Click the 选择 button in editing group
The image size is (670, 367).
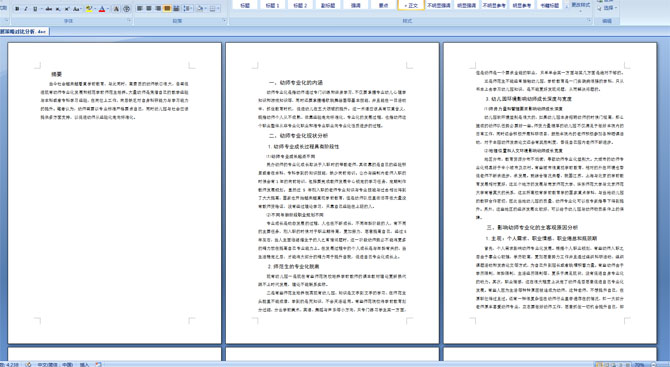click(608, 8)
